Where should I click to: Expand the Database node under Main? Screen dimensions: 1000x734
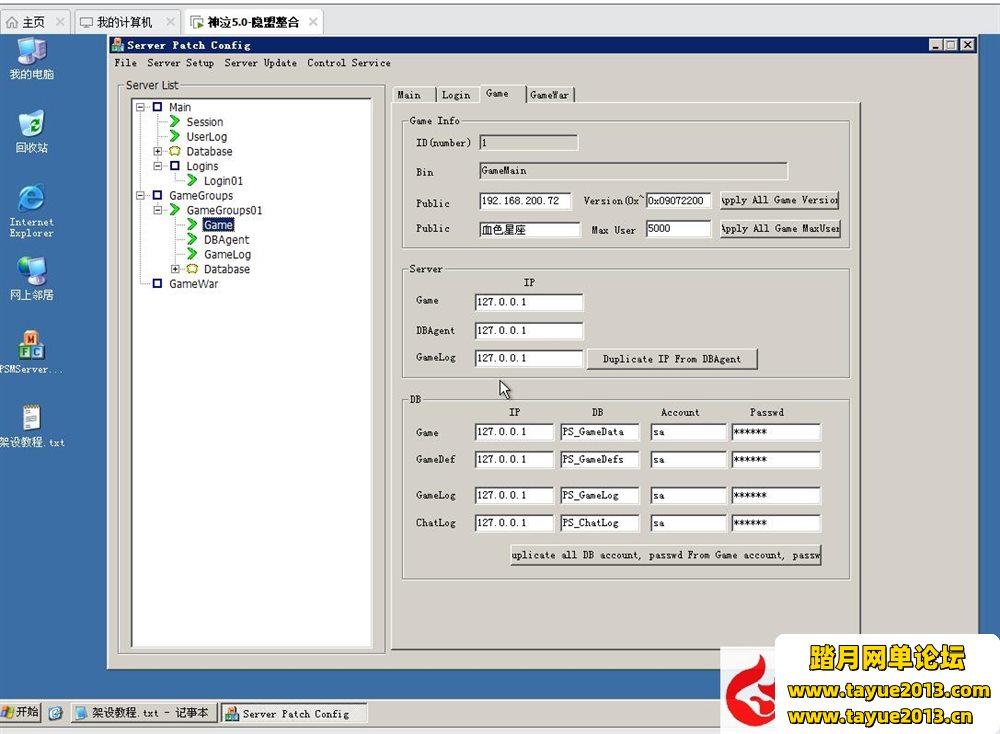pos(158,152)
